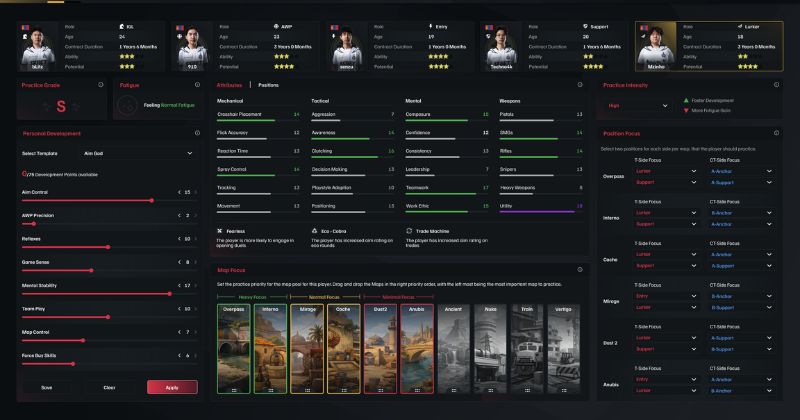The height and width of the screenshot is (420, 800).
Task: Decrease Aim Control with left arrow
Action: (179, 192)
